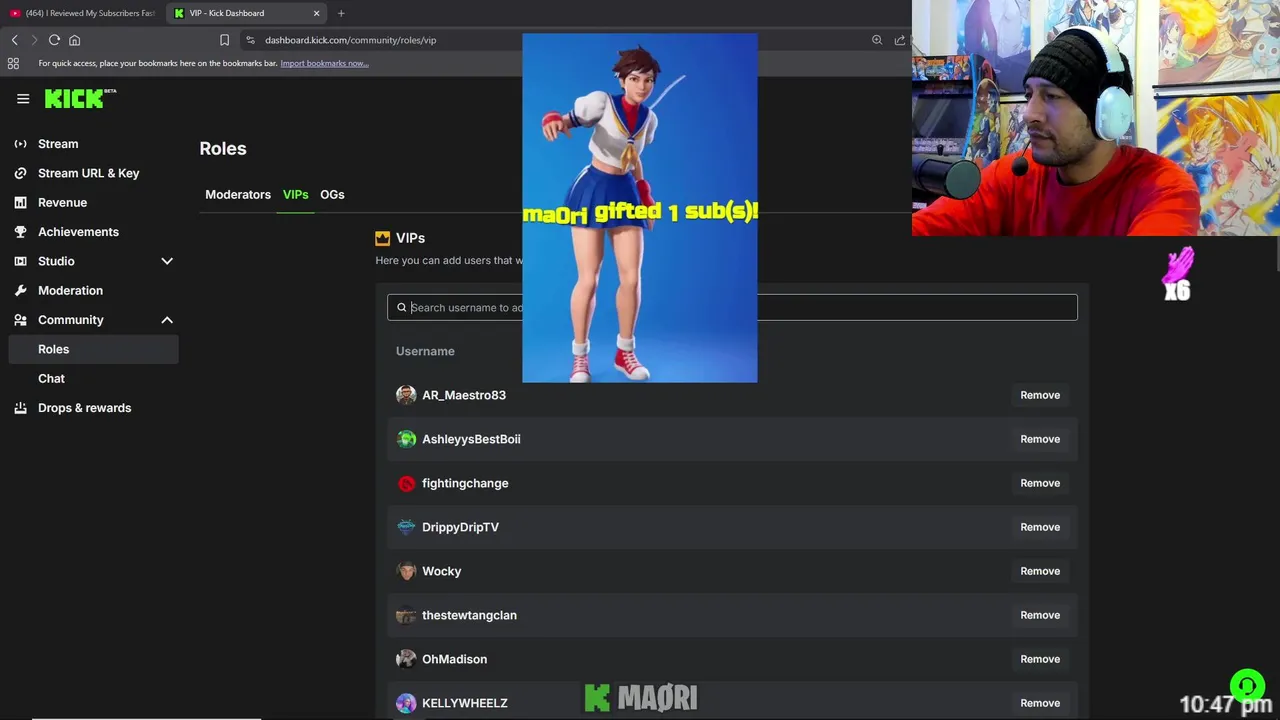The width and height of the screenshot is (1280, 720).
Task: Open the Revenue page
Action: coord(62,202)
